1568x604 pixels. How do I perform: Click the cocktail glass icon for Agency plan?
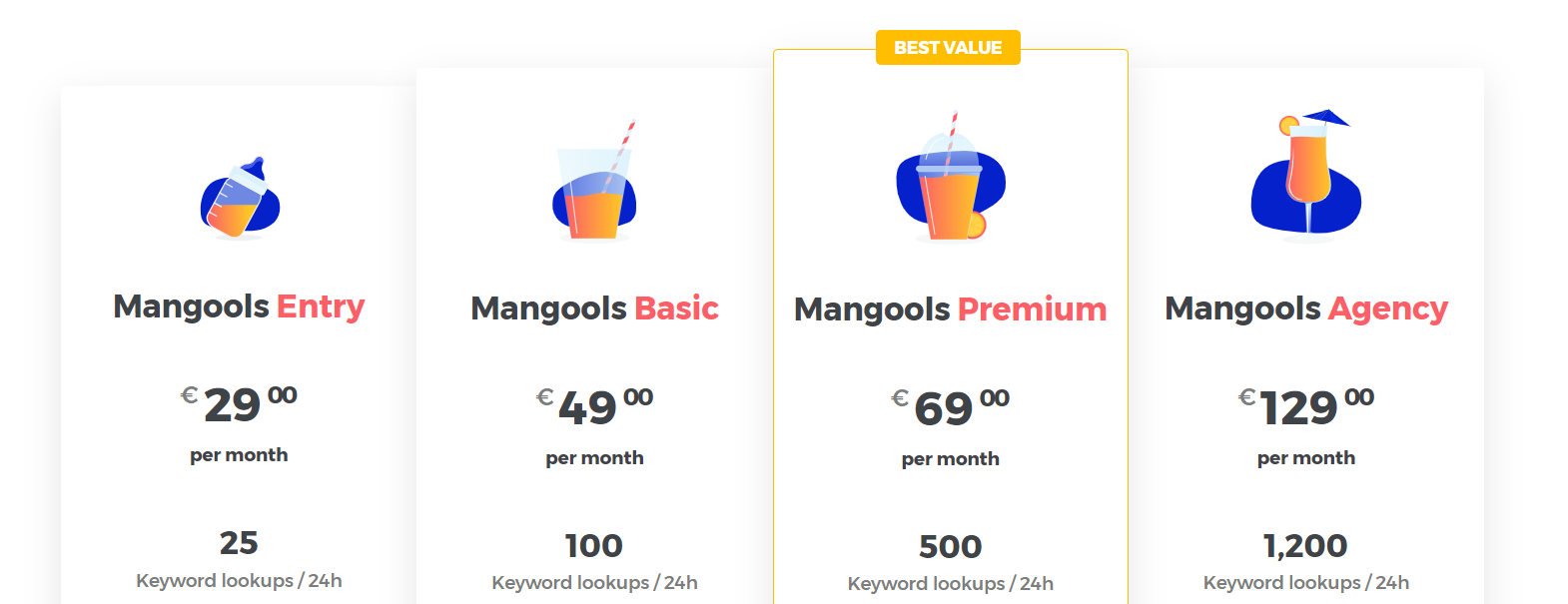click(1306, 176)
